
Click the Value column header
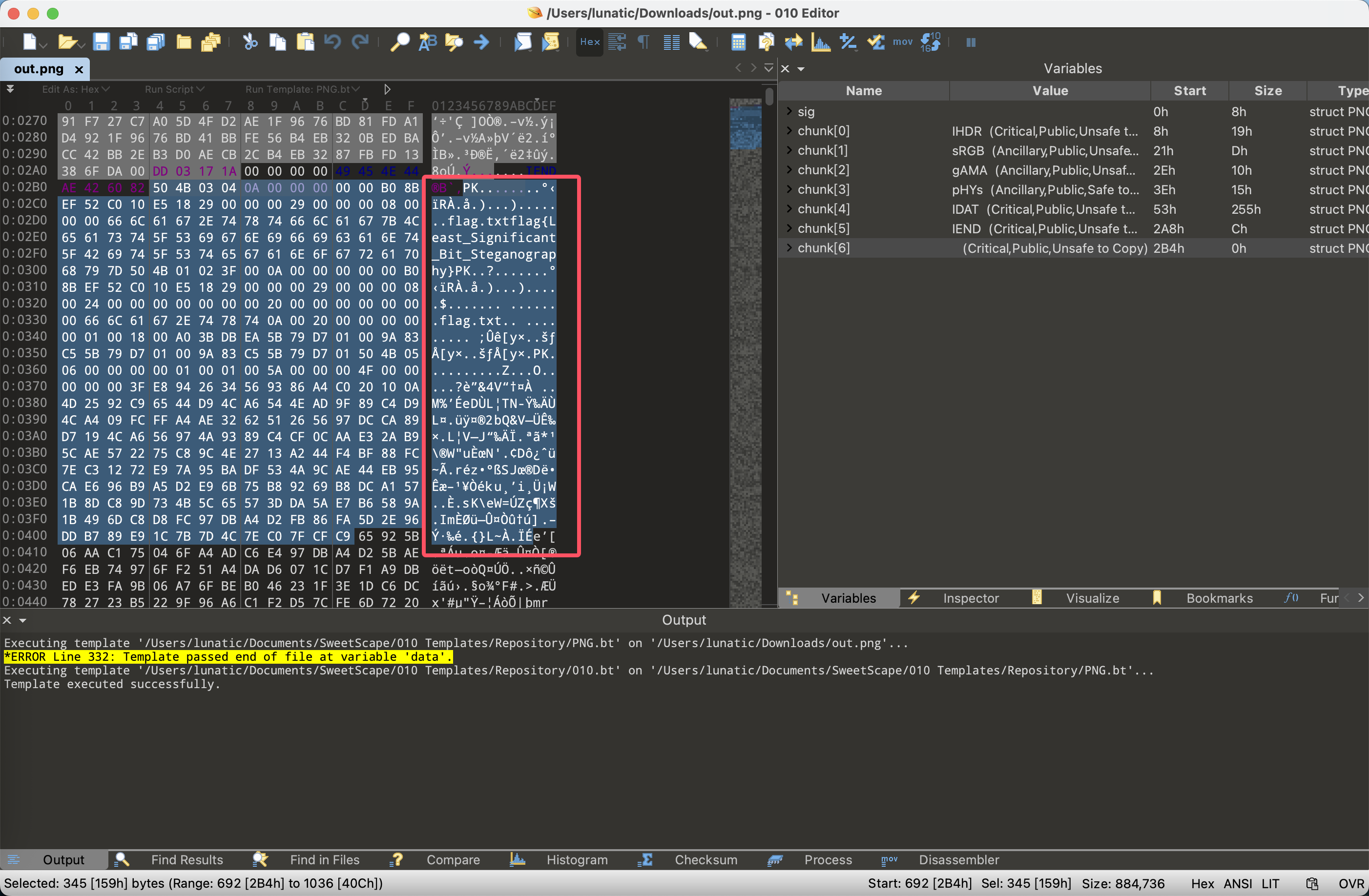point(1050,91)
